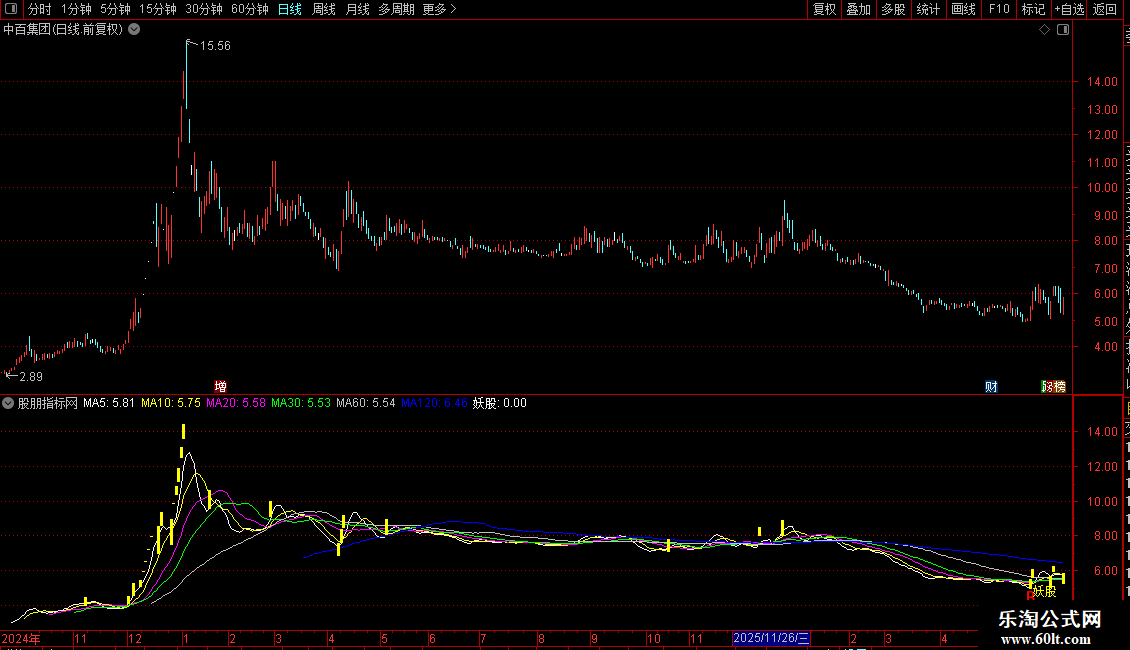Click the 中百集团(日线.前复权) title
Screen dimensions: 1130x650
click(63, 30)
